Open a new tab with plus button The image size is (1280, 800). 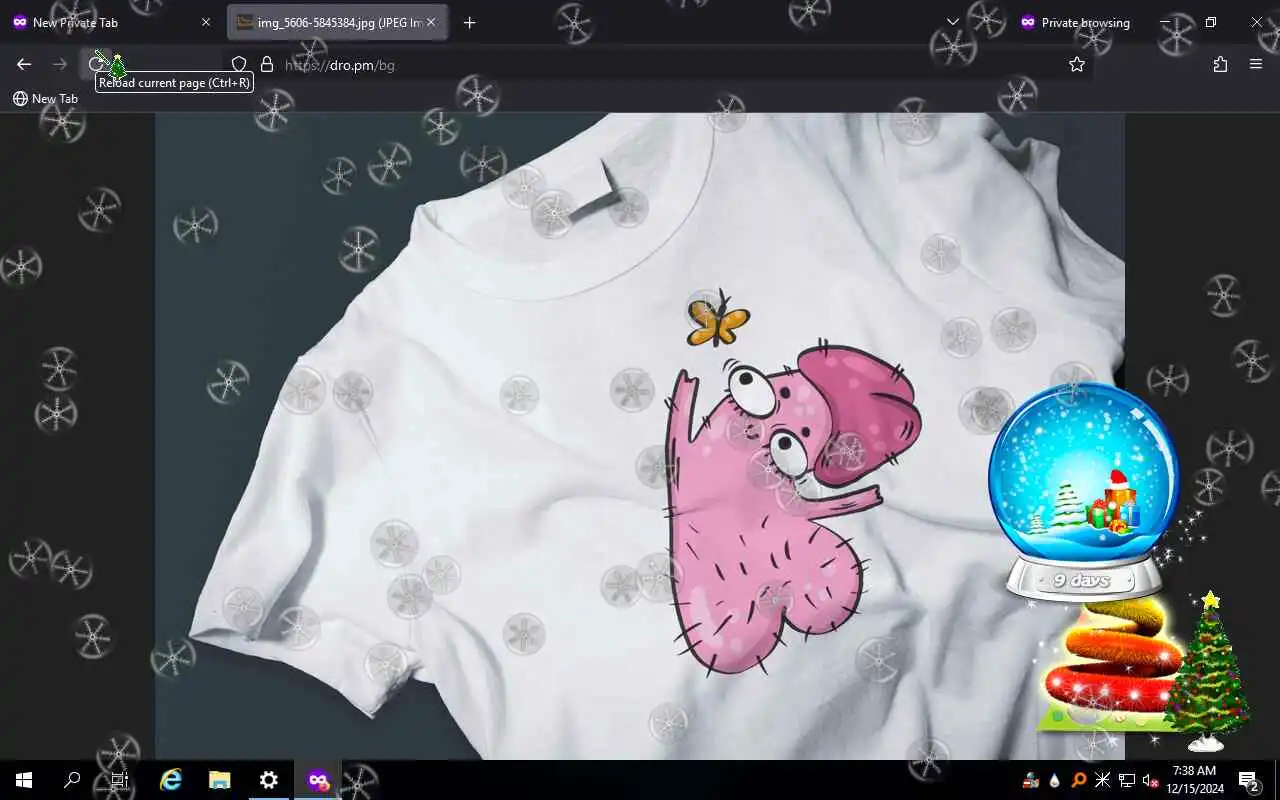coord(470,22)
